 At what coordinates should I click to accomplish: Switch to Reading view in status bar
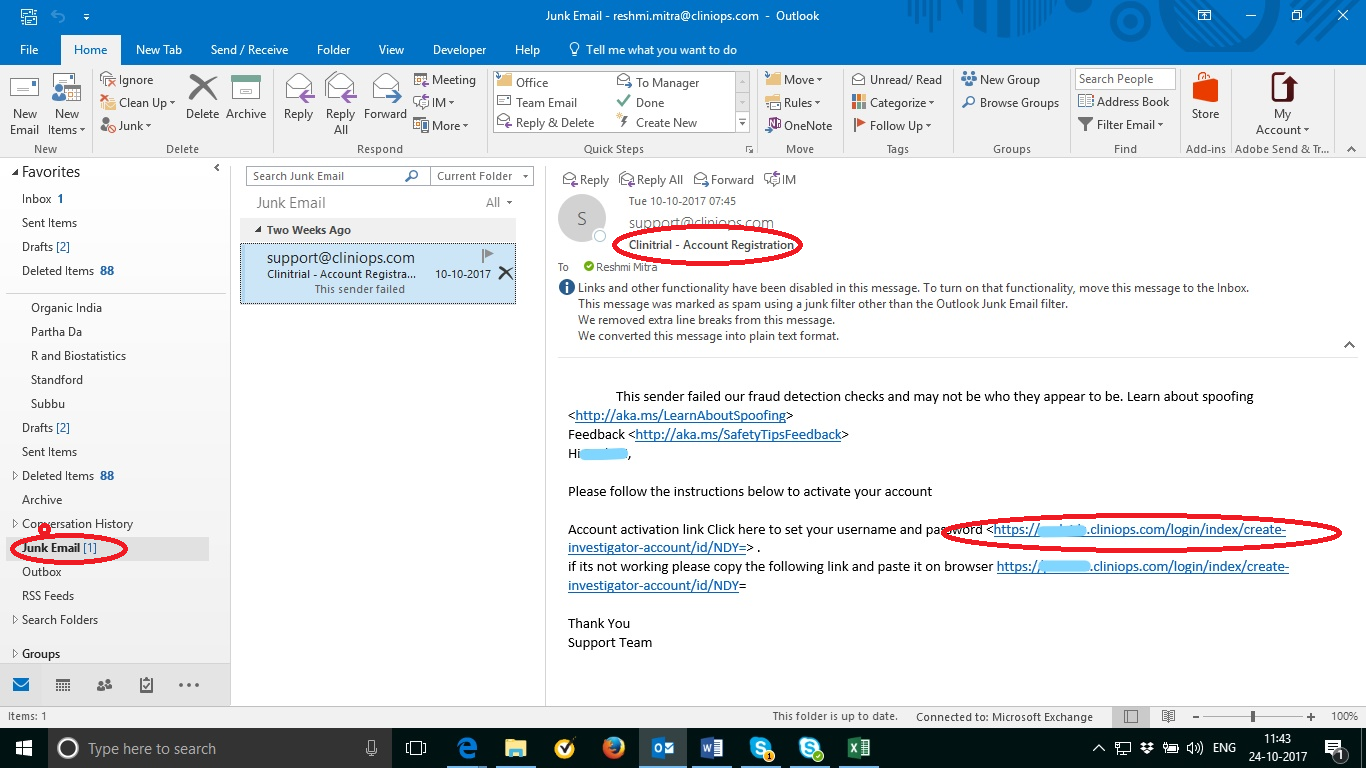pyautogui.click(x=1168, y=717)
